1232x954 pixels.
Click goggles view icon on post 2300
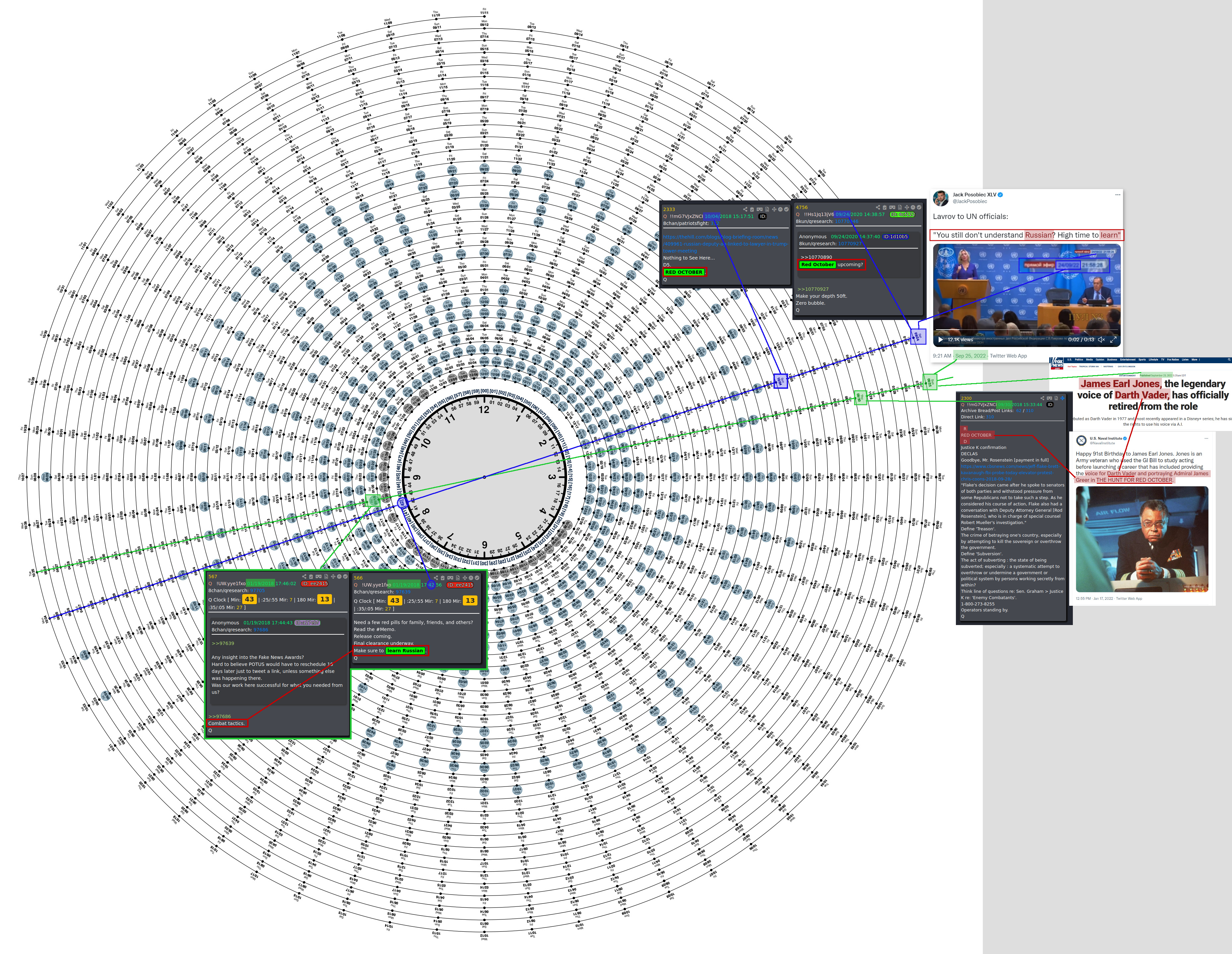point(1050,398)
